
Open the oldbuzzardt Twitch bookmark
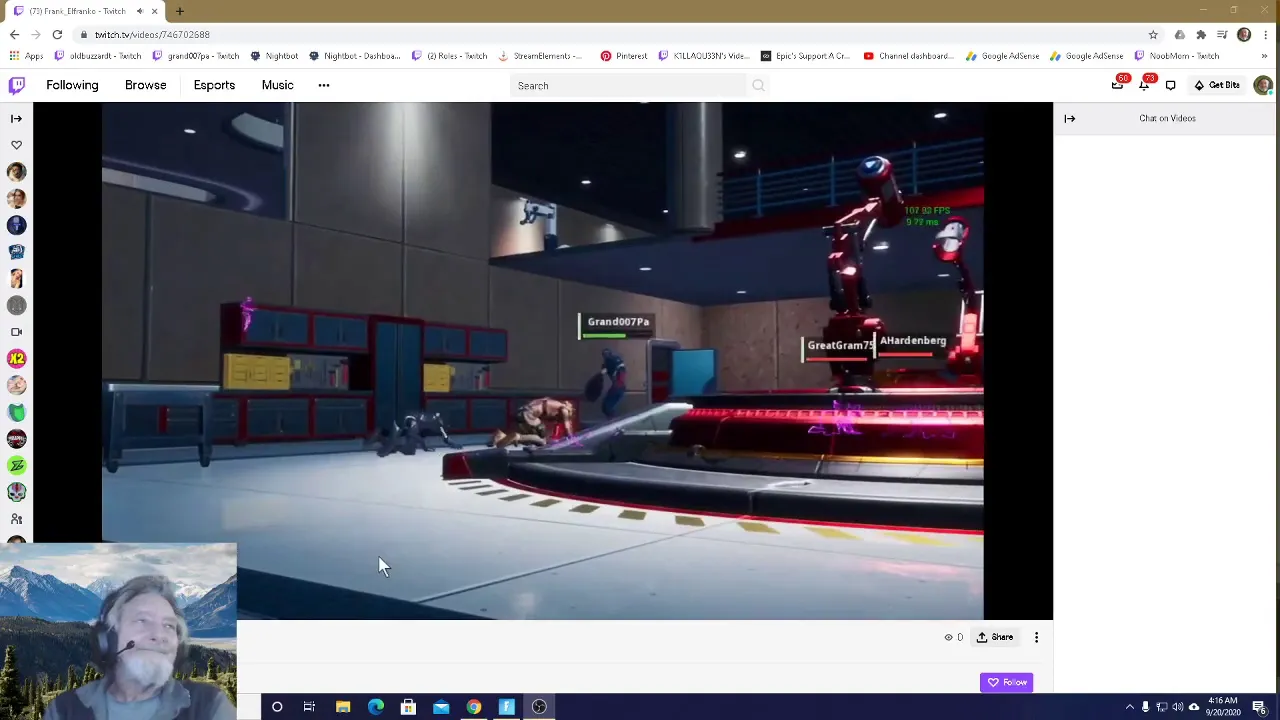click(98, 56)
